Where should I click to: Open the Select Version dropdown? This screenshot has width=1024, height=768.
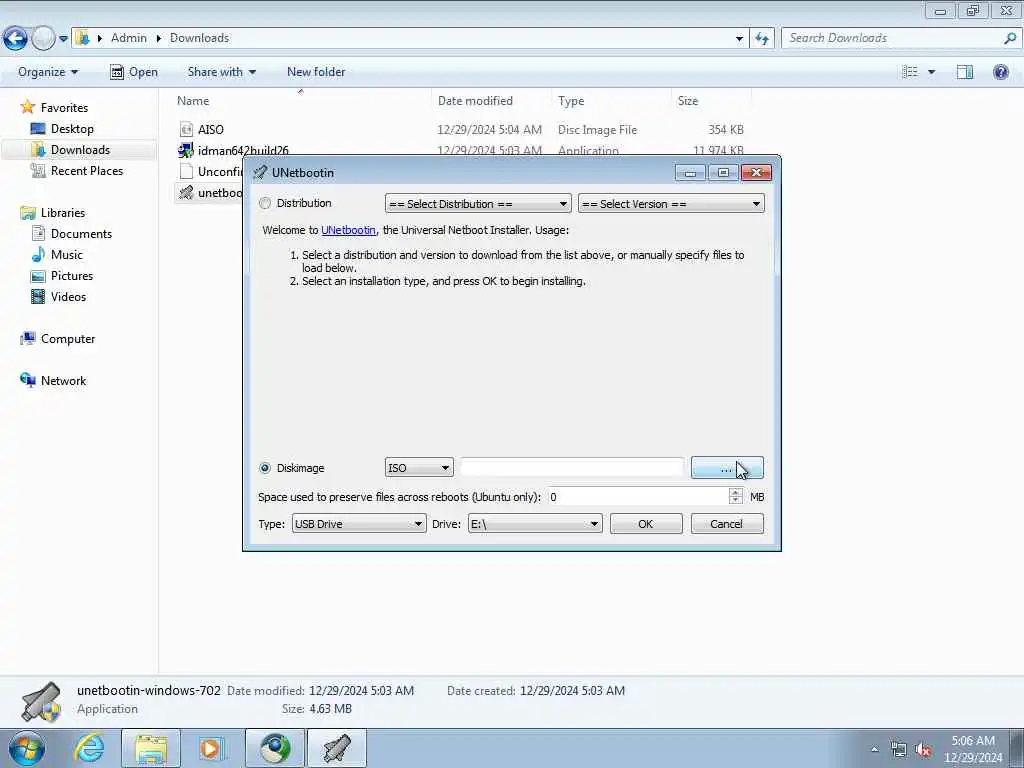pyautogui.click(x=671, y=204)
